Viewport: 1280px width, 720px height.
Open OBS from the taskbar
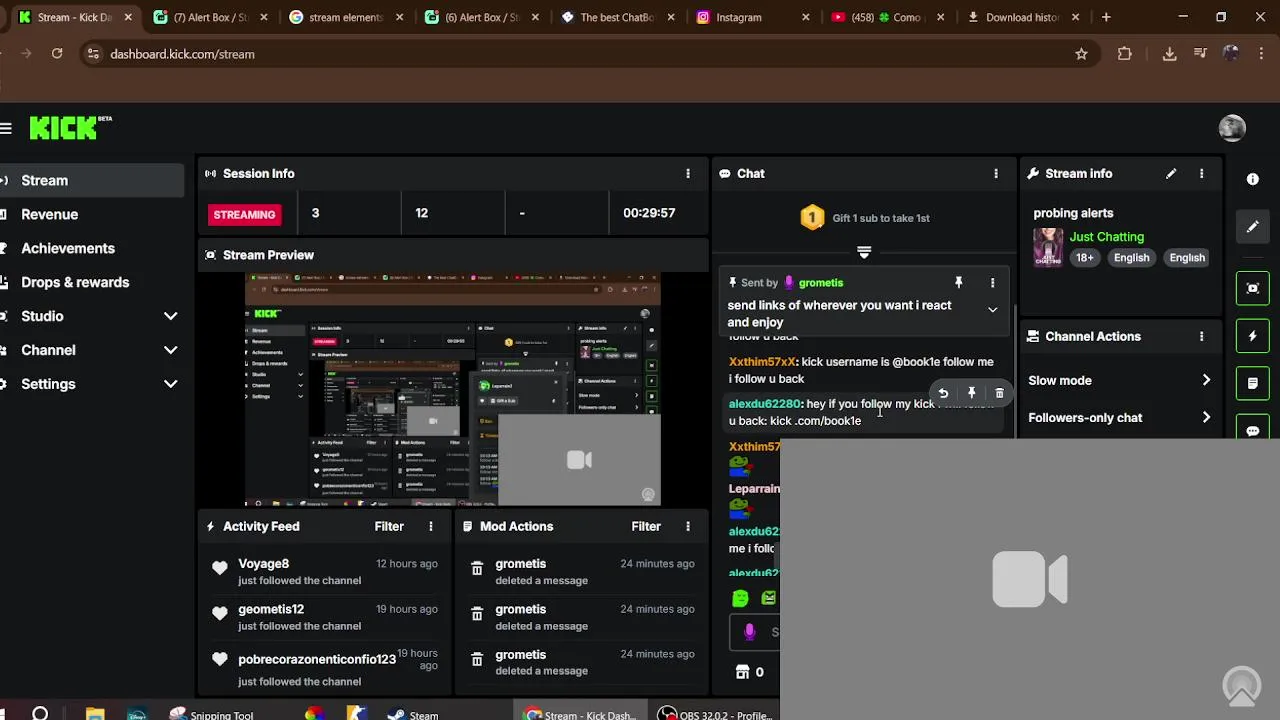click(x=715, y=714)
